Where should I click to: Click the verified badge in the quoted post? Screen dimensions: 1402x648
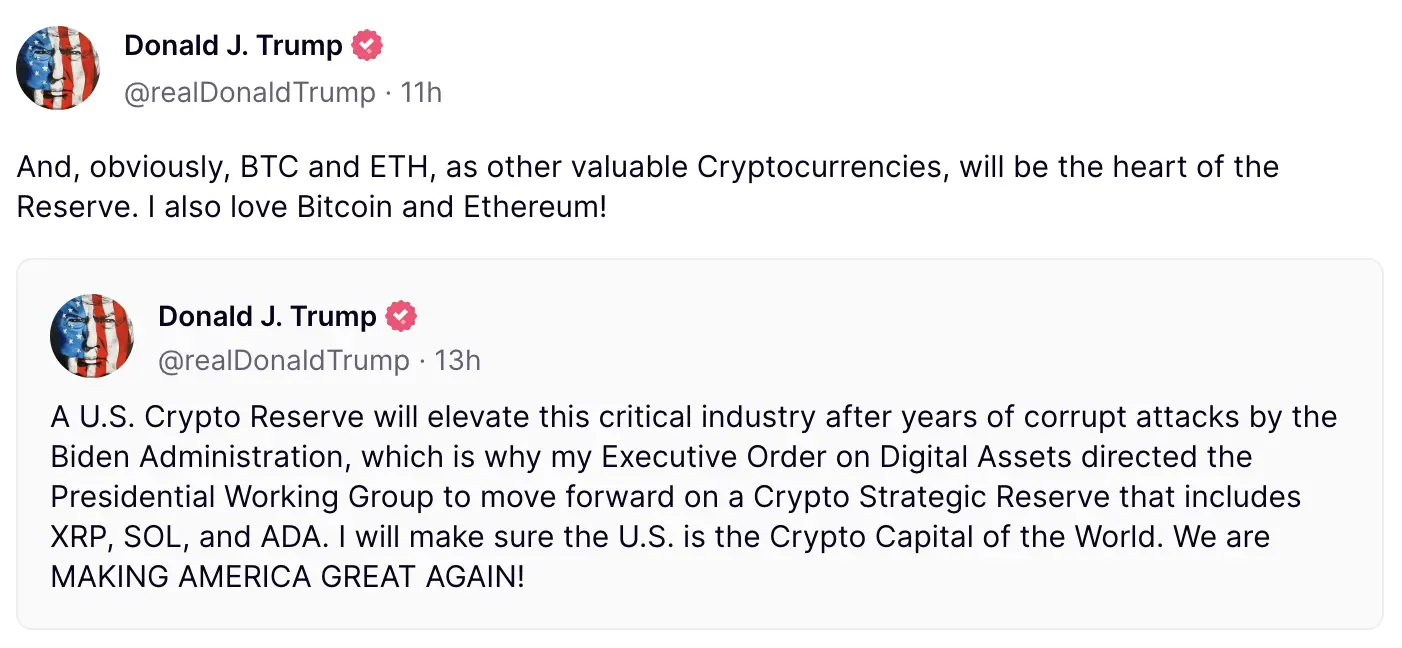pyautogui.click(x=401, y=317)
